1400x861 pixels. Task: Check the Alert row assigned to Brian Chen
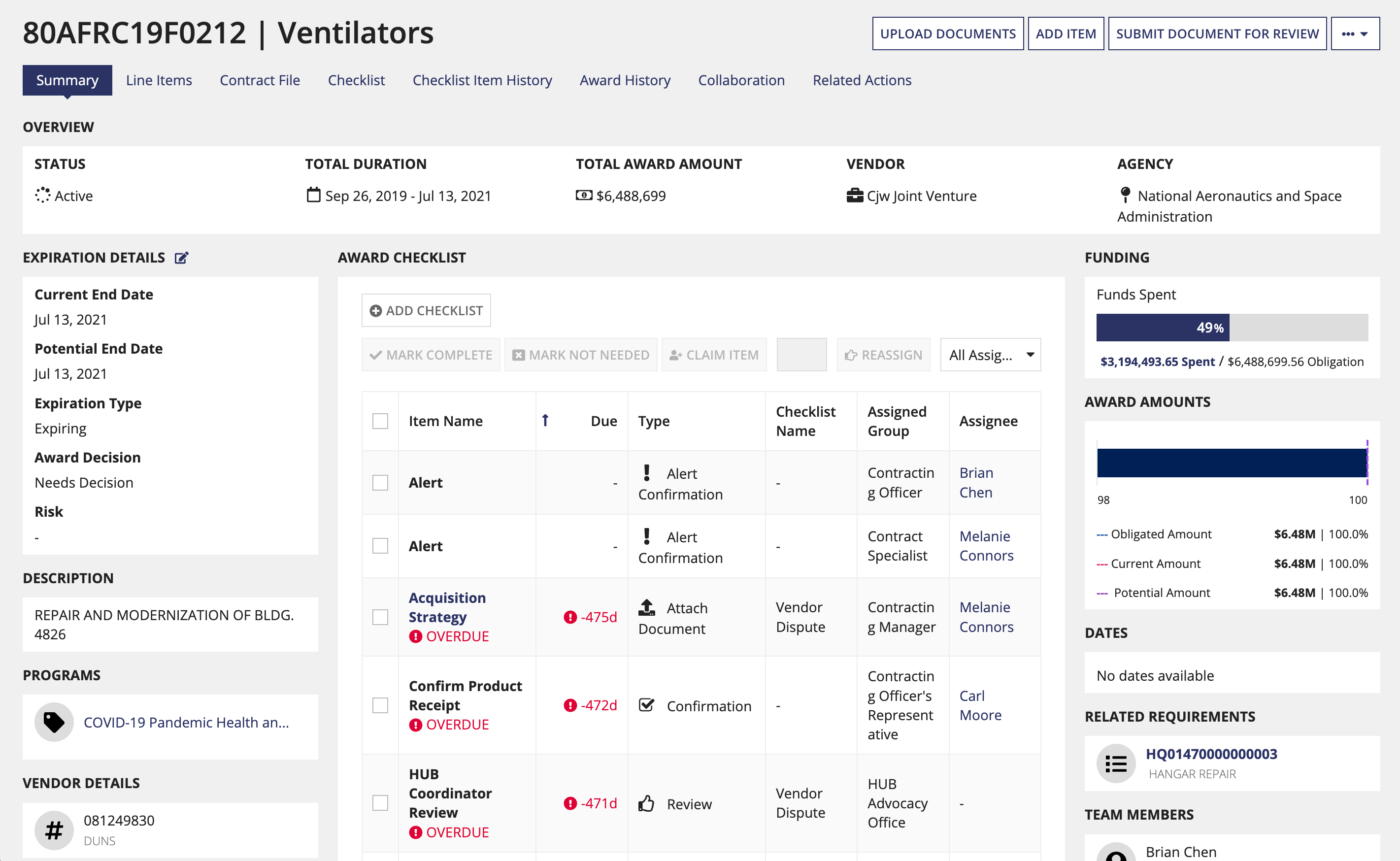tap(380, 483)
